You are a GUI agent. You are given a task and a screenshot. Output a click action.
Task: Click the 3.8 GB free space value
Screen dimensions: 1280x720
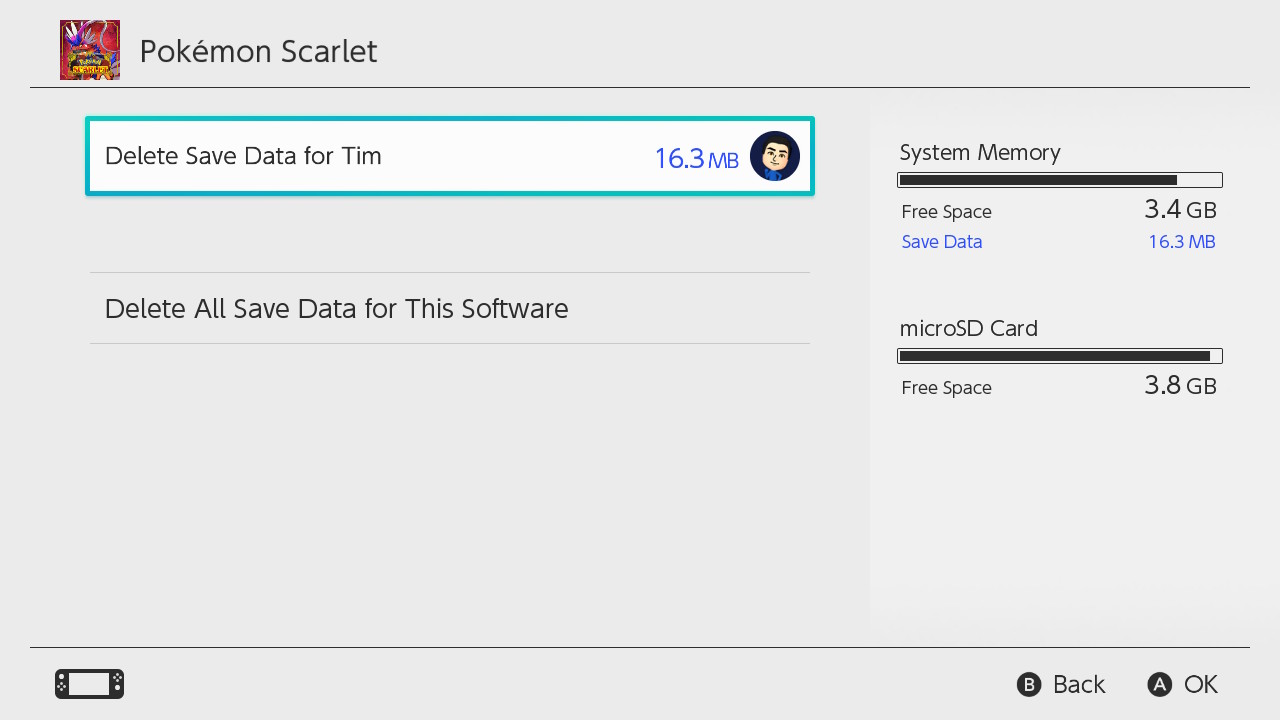1180,386
